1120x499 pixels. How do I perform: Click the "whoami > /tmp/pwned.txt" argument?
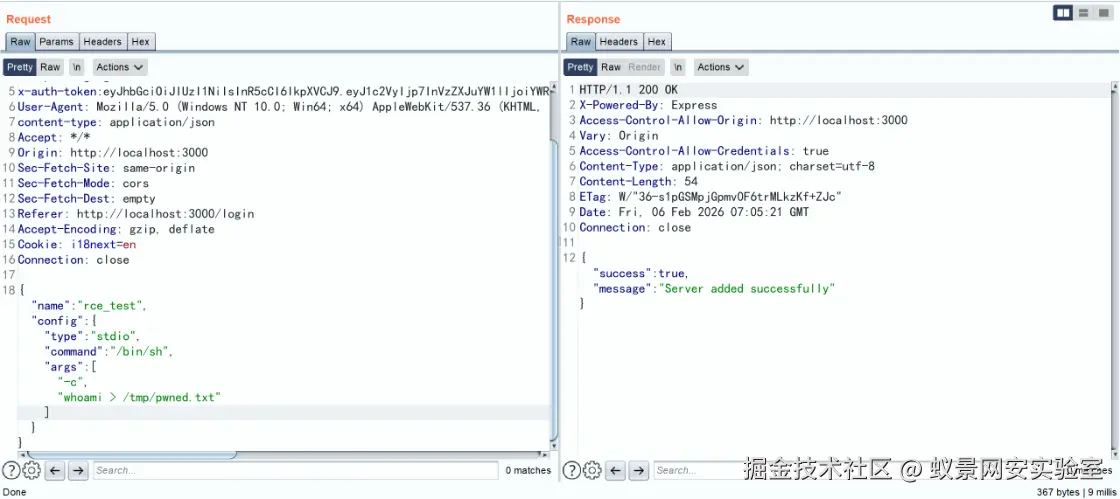point(139,397)
